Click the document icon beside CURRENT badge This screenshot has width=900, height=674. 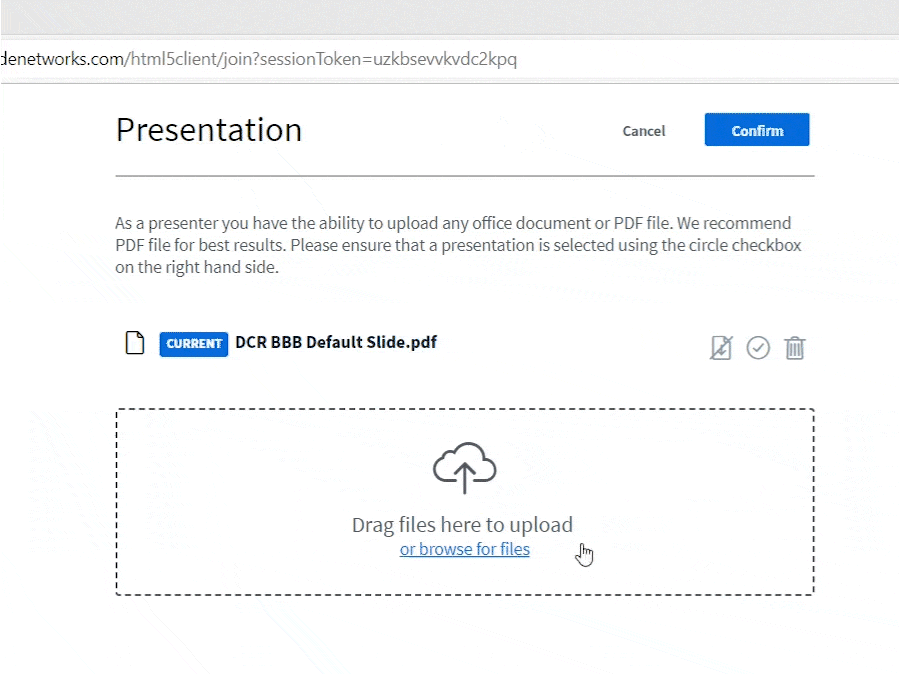tap(134, 343)
